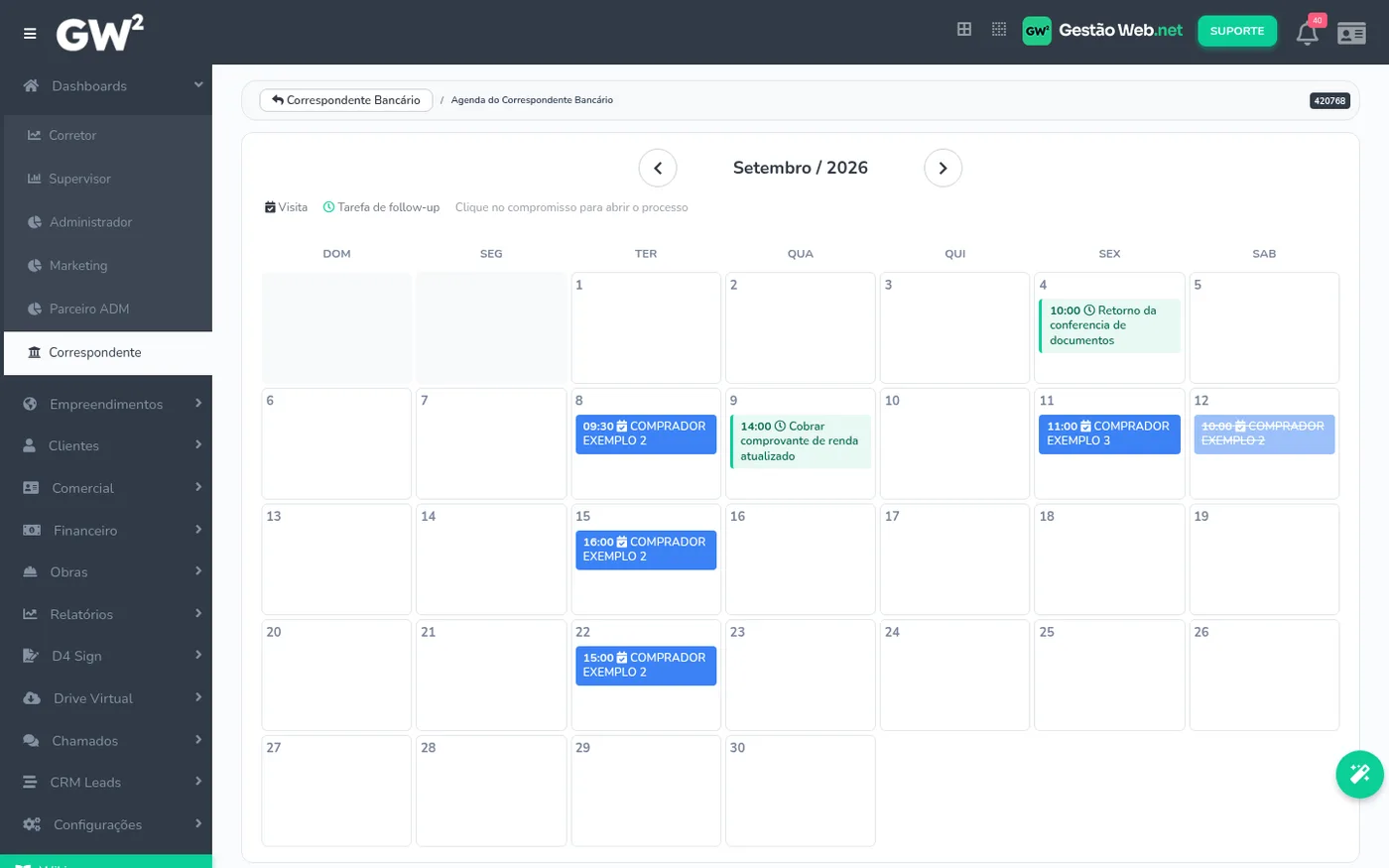
Task: Open the Parceiro ADM dashboard
Action: coord(108,309)
